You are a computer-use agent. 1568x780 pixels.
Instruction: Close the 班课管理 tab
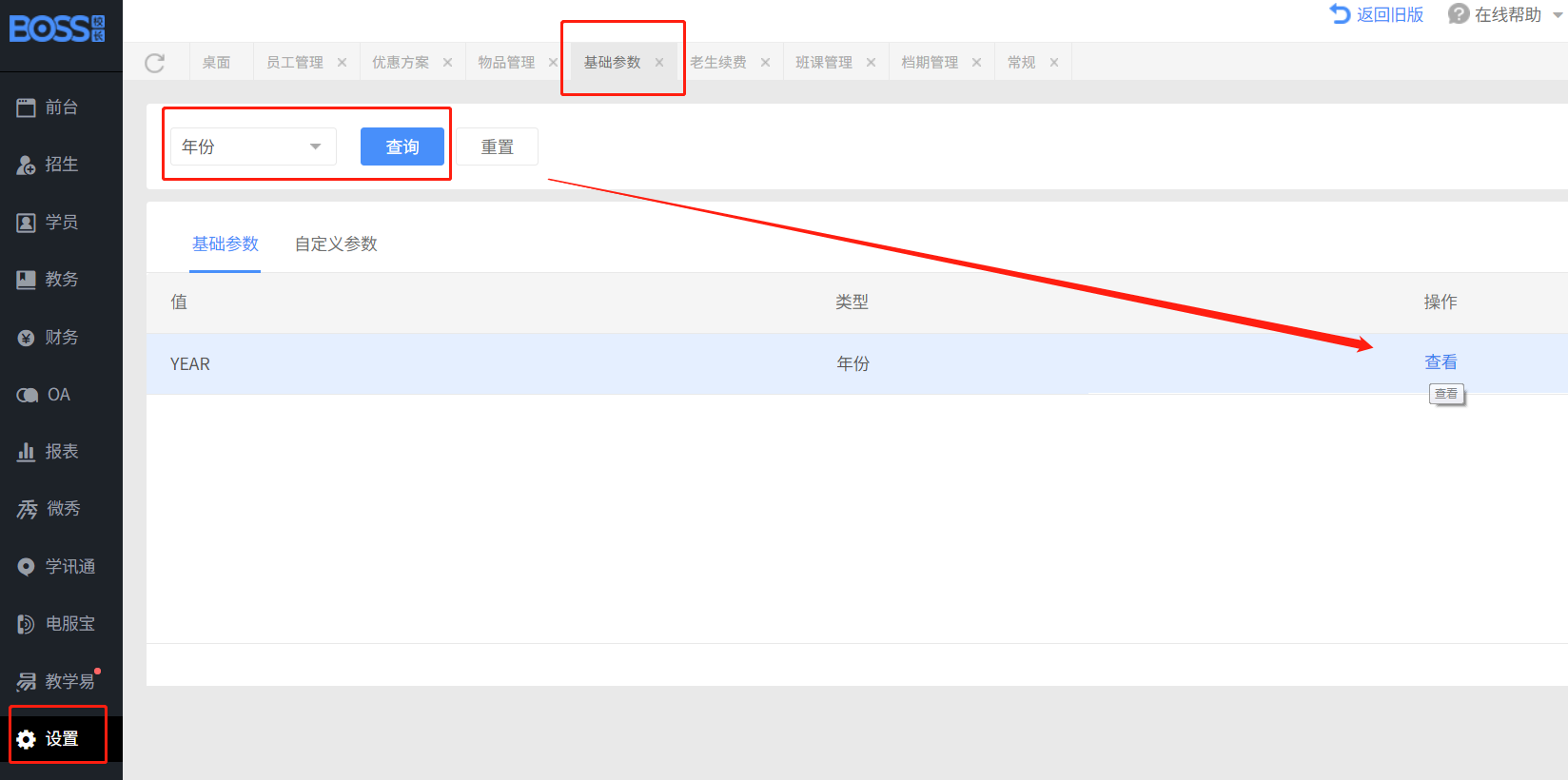click(x=871, y=63)
